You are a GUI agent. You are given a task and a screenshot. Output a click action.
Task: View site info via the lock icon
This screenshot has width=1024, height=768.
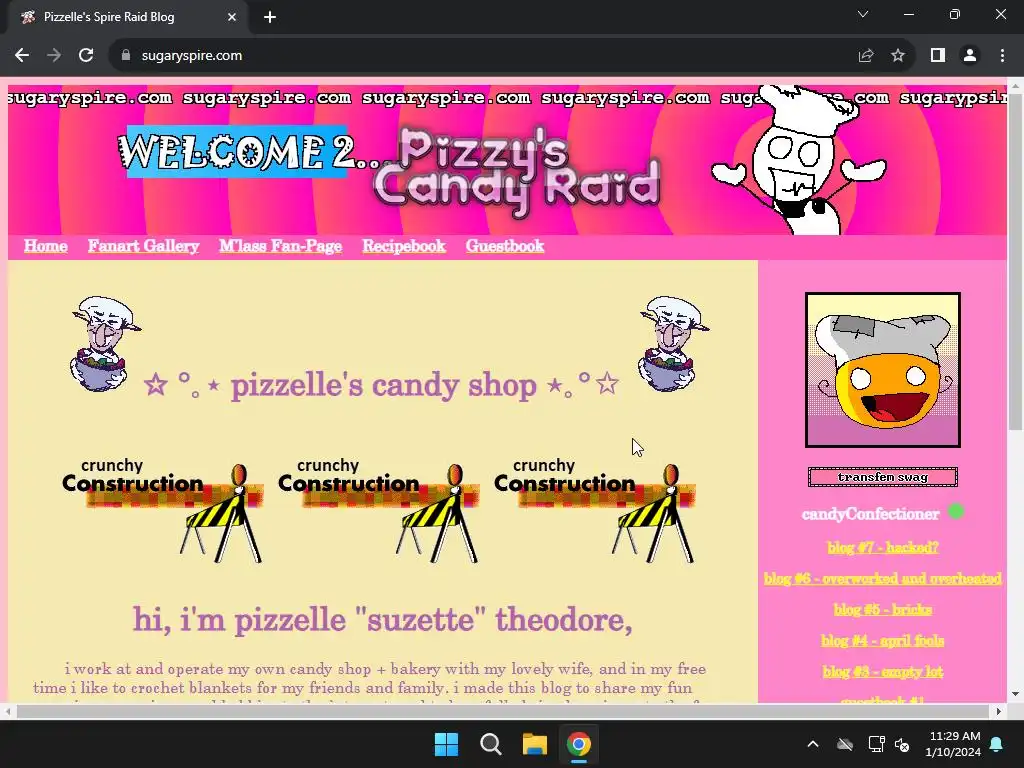126,56
